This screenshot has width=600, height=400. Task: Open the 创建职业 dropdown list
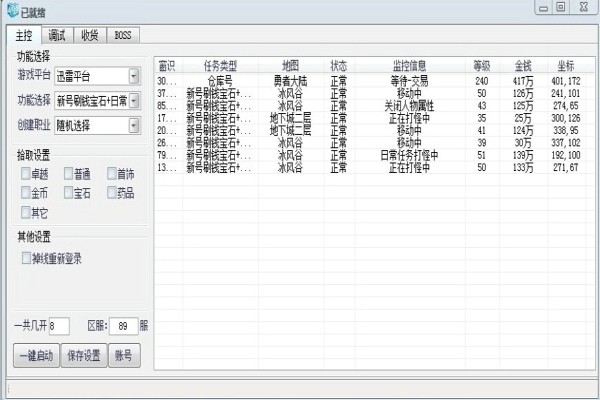coord(134,126)
